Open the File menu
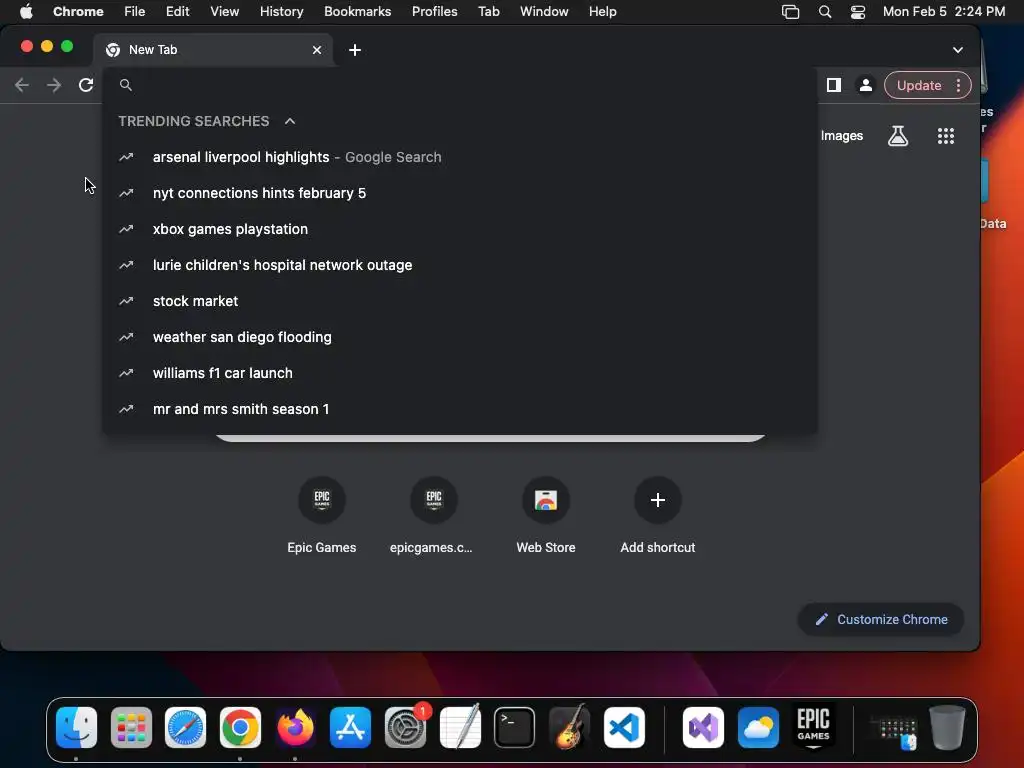The height and width of the screenshot is (768, 1024). (x=135, y=12)
